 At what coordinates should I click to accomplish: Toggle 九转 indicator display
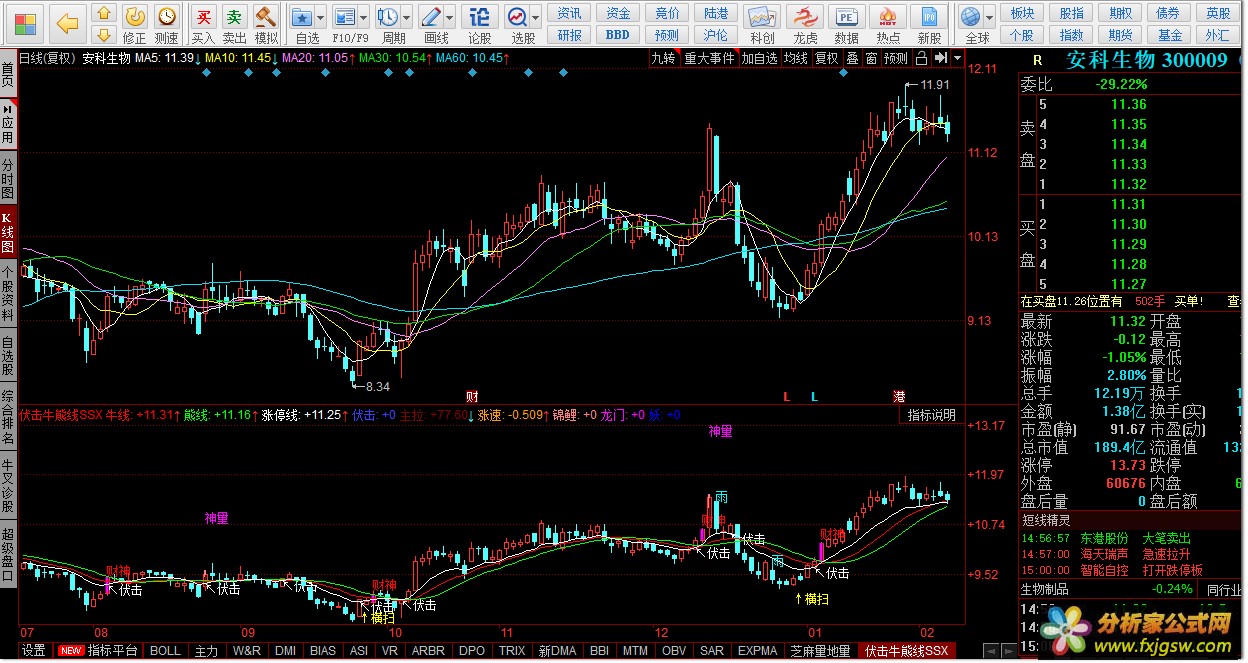(663, 58)
